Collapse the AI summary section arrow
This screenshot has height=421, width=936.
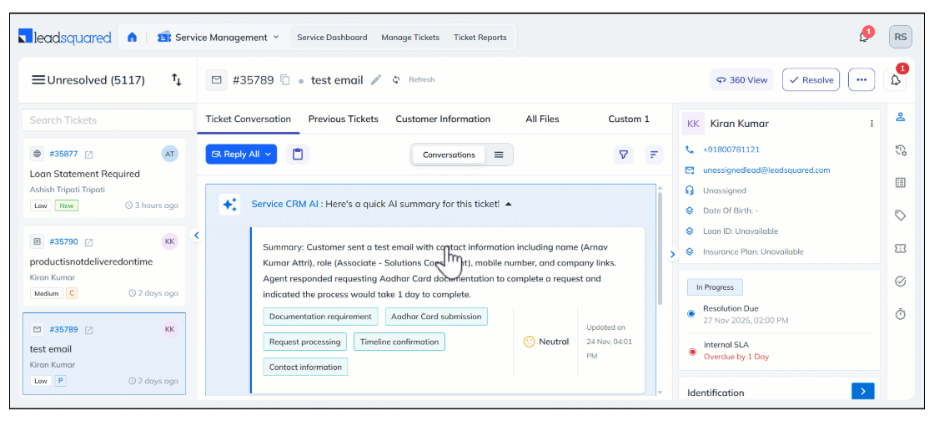tap(508, 204)
